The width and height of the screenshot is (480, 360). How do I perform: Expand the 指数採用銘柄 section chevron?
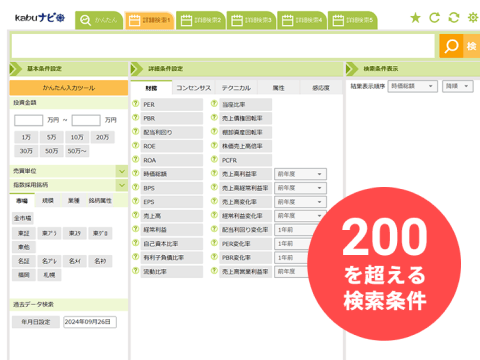tap(122, 185)
